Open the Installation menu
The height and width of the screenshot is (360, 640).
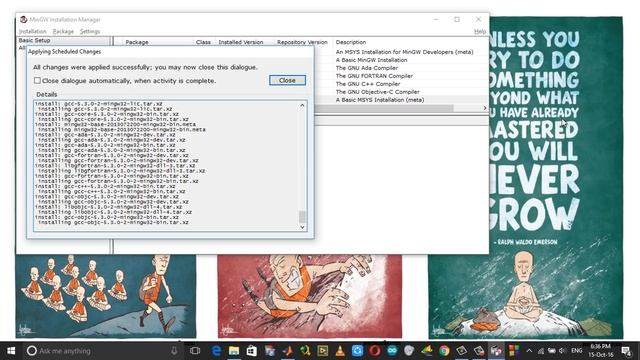pyautogui.click(x=33, y=31)
